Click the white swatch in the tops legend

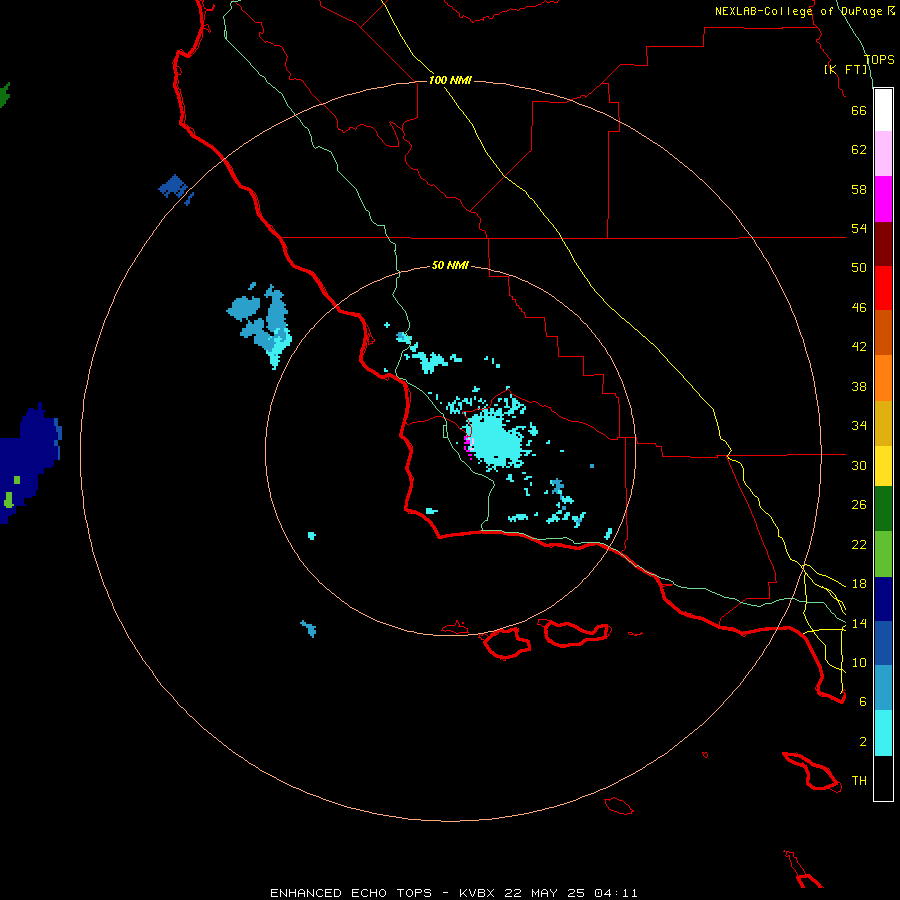click(x=883, y=110)
